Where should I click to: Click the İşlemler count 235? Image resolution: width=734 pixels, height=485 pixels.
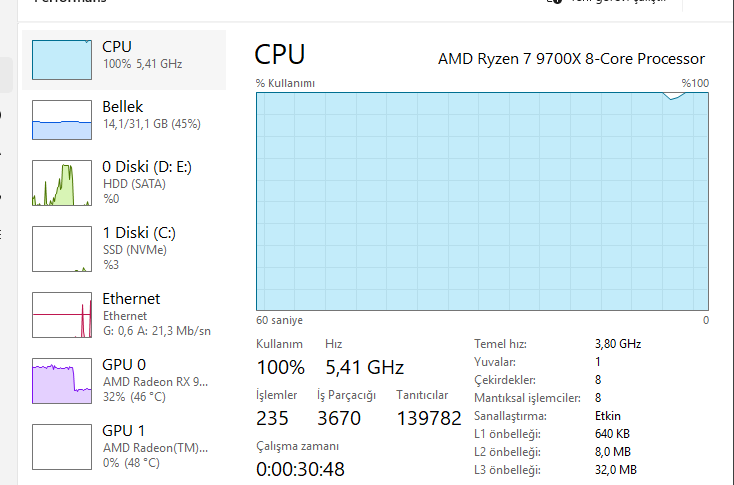click(272, 418)
